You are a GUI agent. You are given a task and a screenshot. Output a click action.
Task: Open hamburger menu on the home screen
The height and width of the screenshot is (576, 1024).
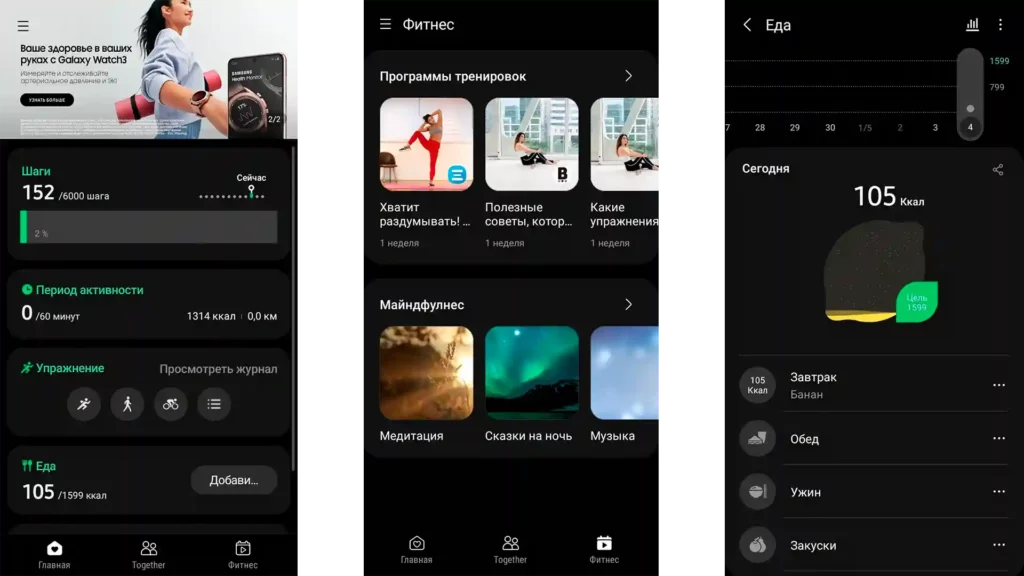coord(23,26)
